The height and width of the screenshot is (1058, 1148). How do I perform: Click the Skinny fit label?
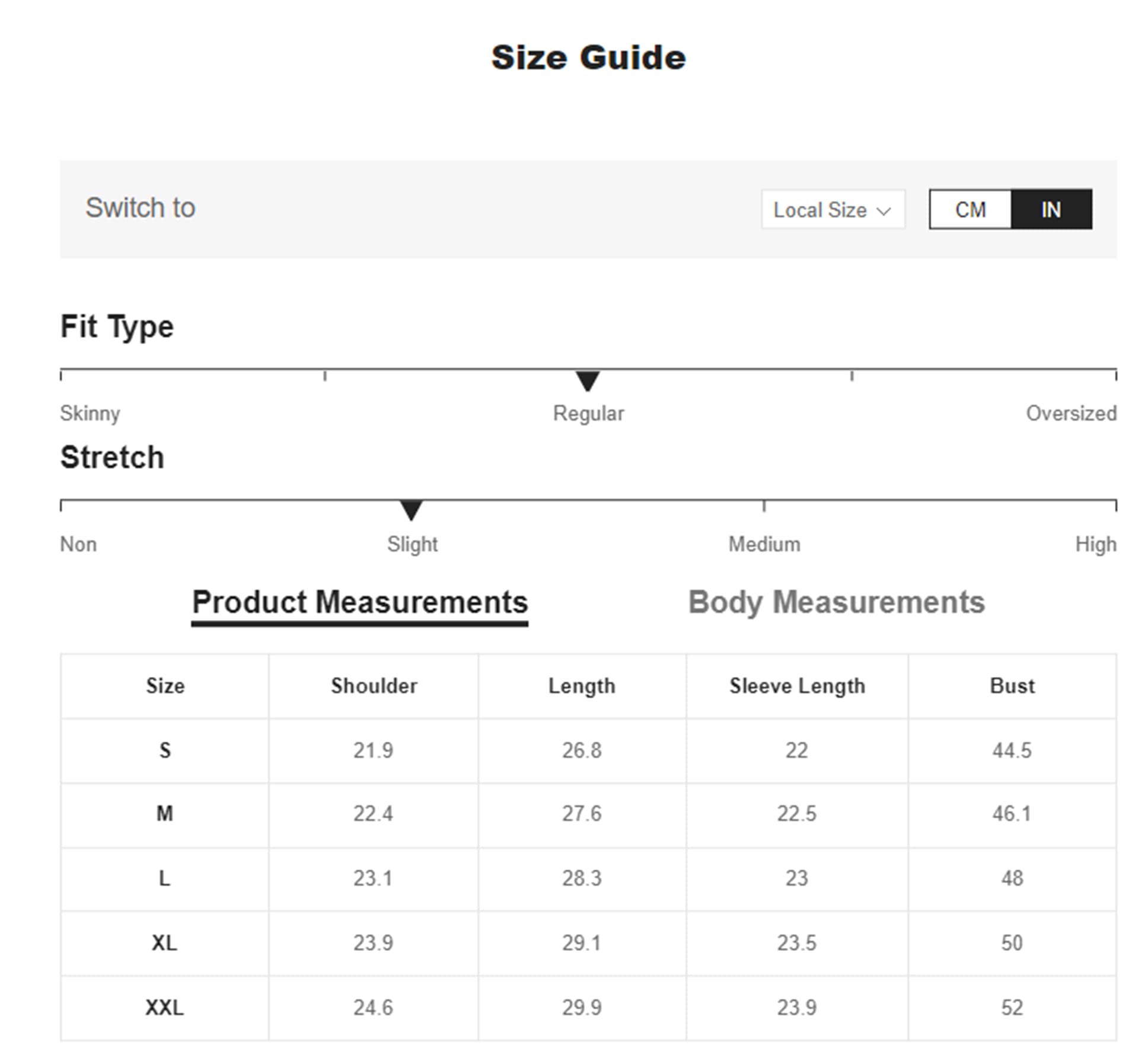coord(90,413)
